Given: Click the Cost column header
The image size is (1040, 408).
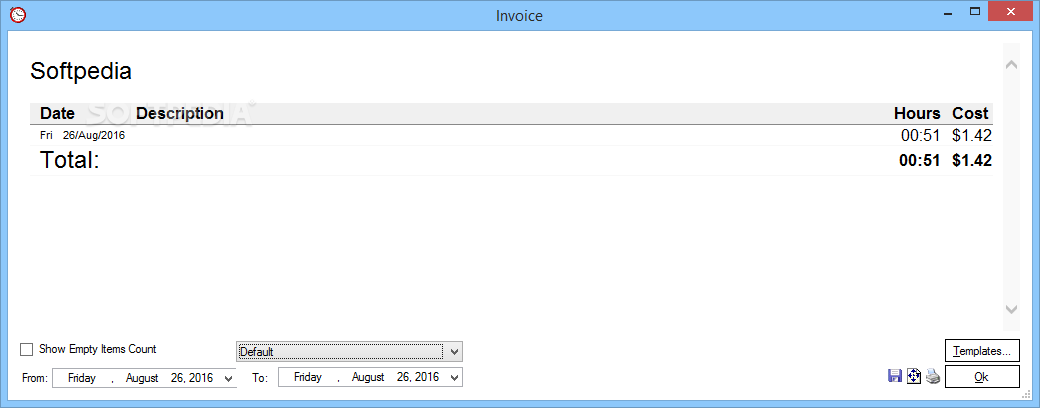Looking at the screenshot, I should click(970, 113).
